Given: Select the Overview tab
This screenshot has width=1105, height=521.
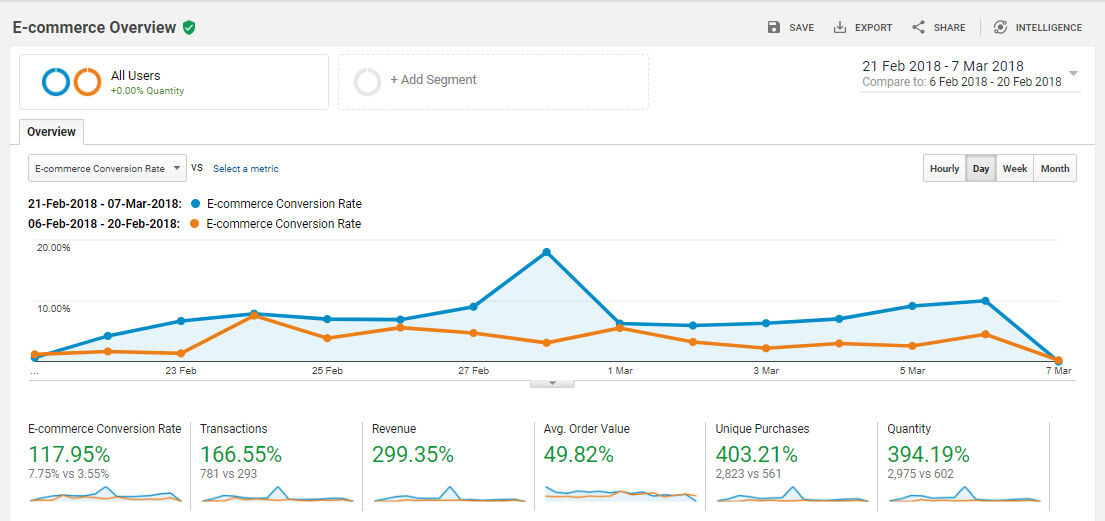Looking at the screenshot, I should click(51, 132).
